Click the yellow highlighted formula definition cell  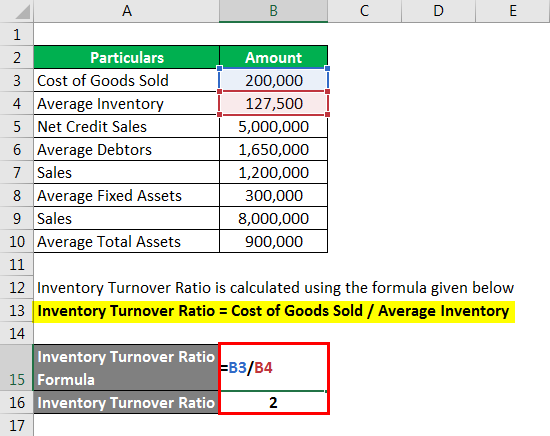[x=274, y=311]
